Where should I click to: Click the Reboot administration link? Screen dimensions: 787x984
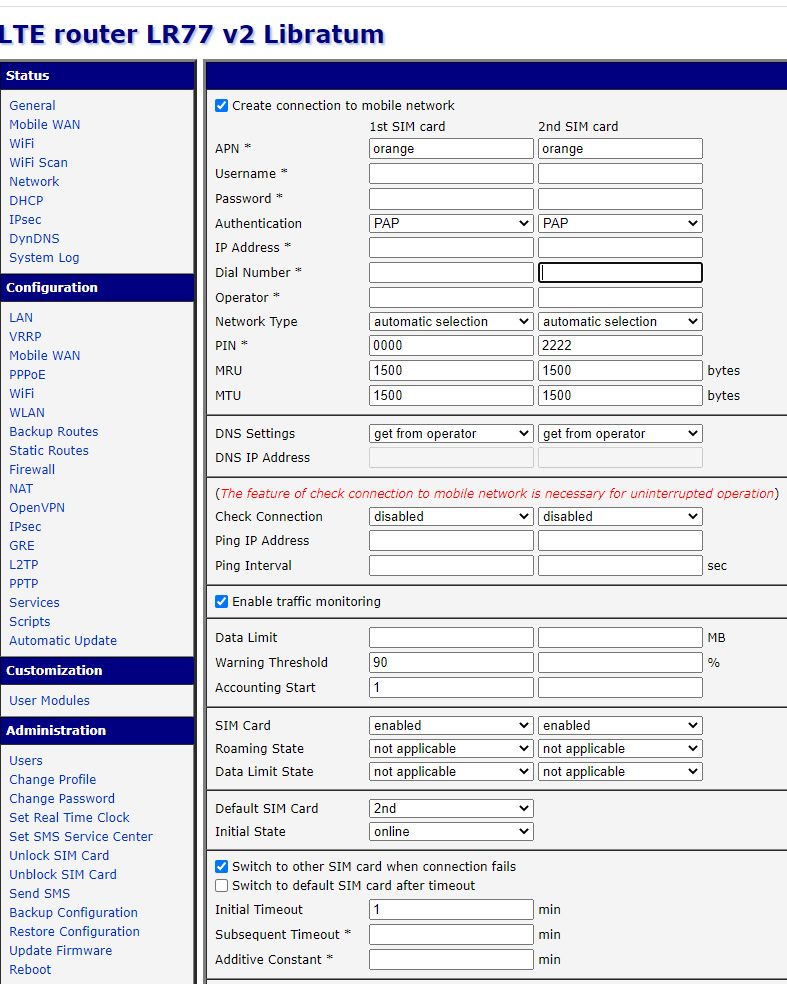tap(30, 969)
